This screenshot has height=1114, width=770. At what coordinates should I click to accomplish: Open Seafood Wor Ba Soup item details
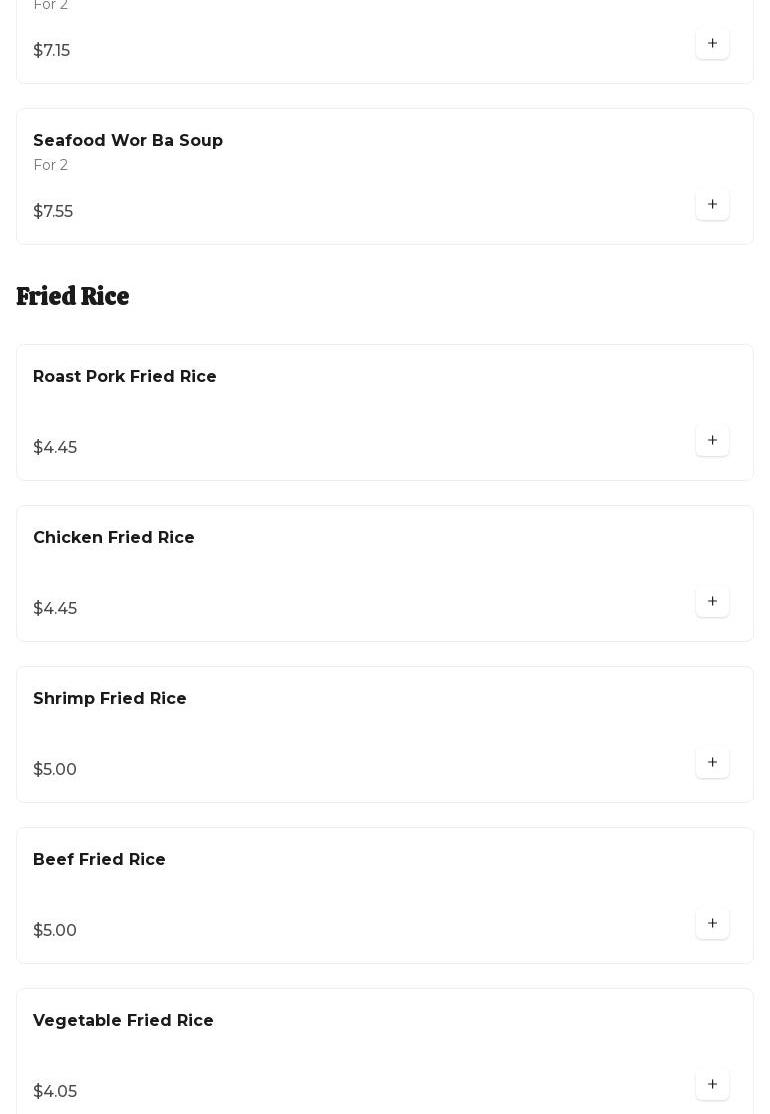(x=128, y=141)
